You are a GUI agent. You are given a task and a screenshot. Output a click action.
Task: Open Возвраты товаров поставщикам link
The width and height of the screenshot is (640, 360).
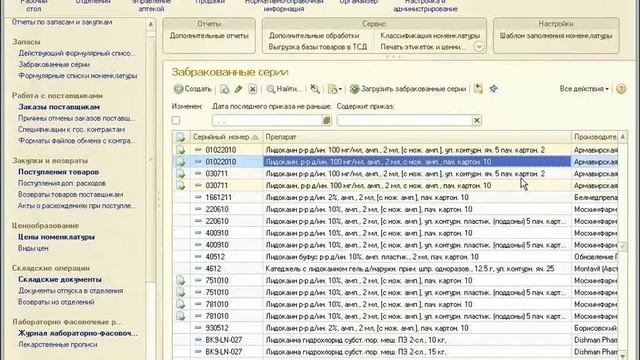click(70, 195)
